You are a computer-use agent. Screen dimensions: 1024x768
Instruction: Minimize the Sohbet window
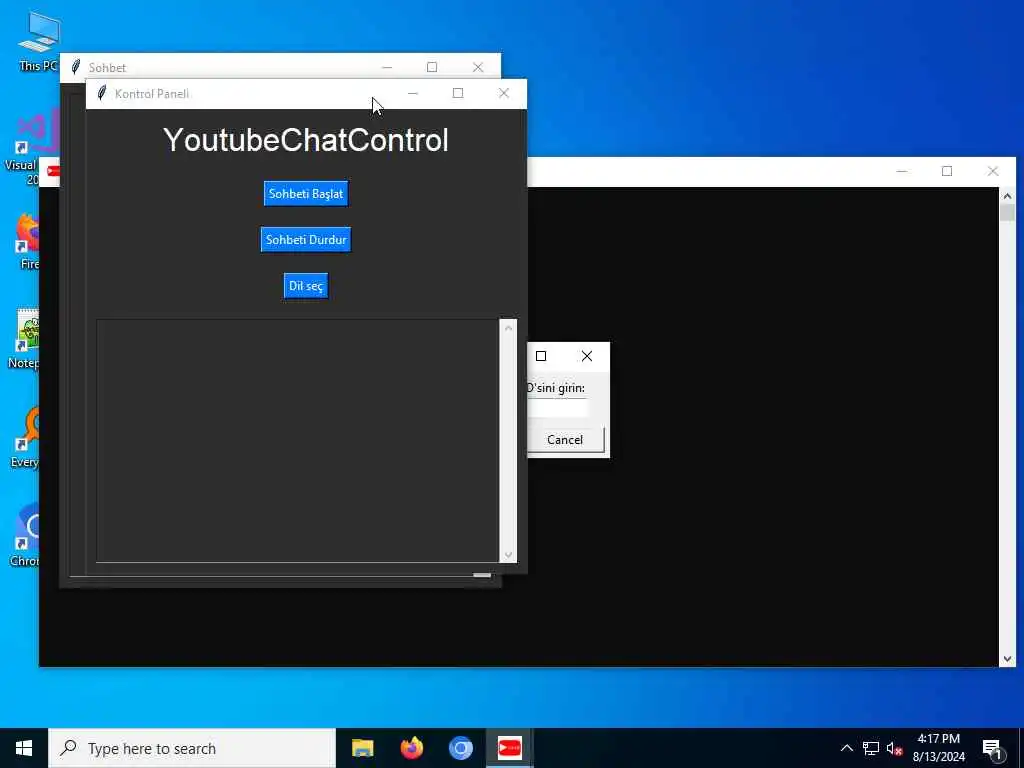pos(387,67)
